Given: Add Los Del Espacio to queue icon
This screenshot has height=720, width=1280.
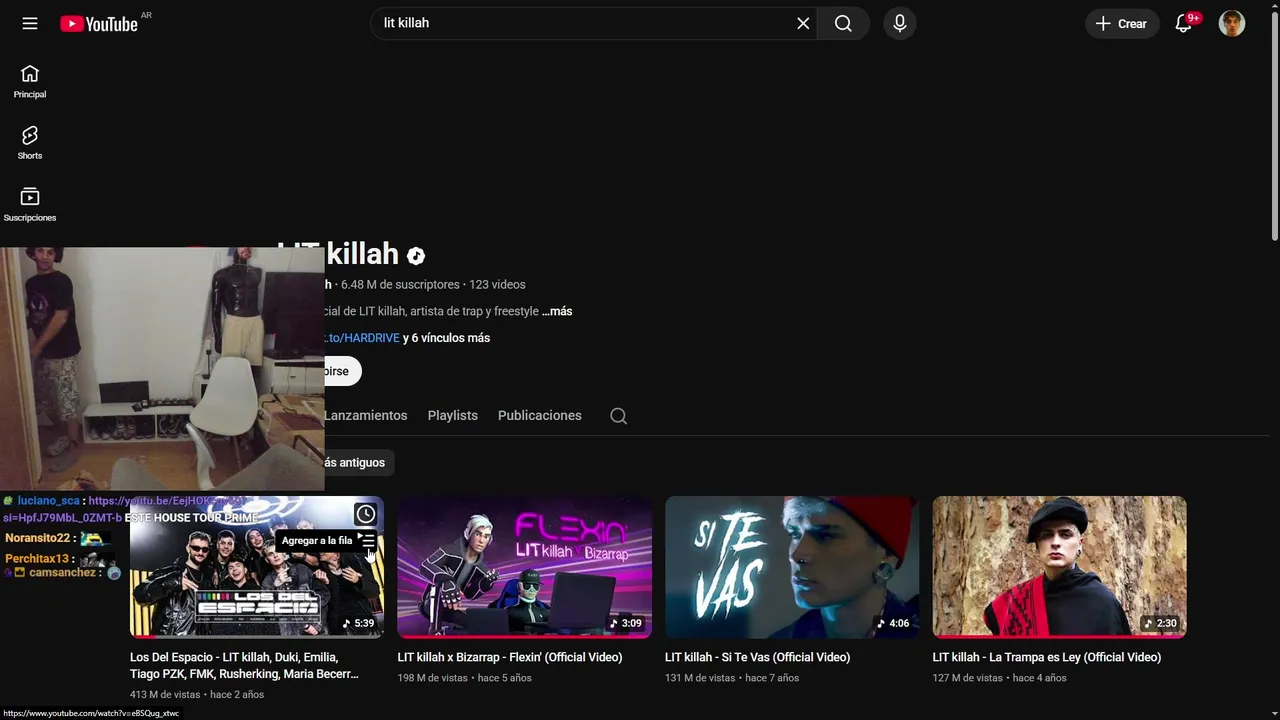Looking at the screenshot, I should point(366,540).
